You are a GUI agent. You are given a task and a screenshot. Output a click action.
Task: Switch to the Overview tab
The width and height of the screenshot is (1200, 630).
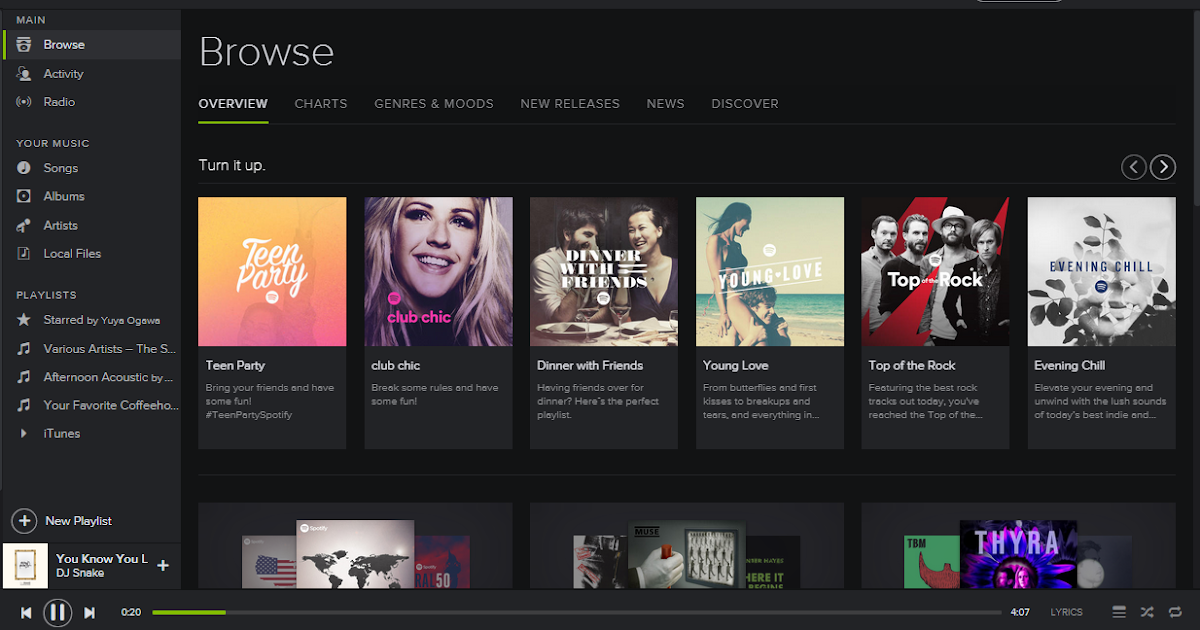pos(233,104)
